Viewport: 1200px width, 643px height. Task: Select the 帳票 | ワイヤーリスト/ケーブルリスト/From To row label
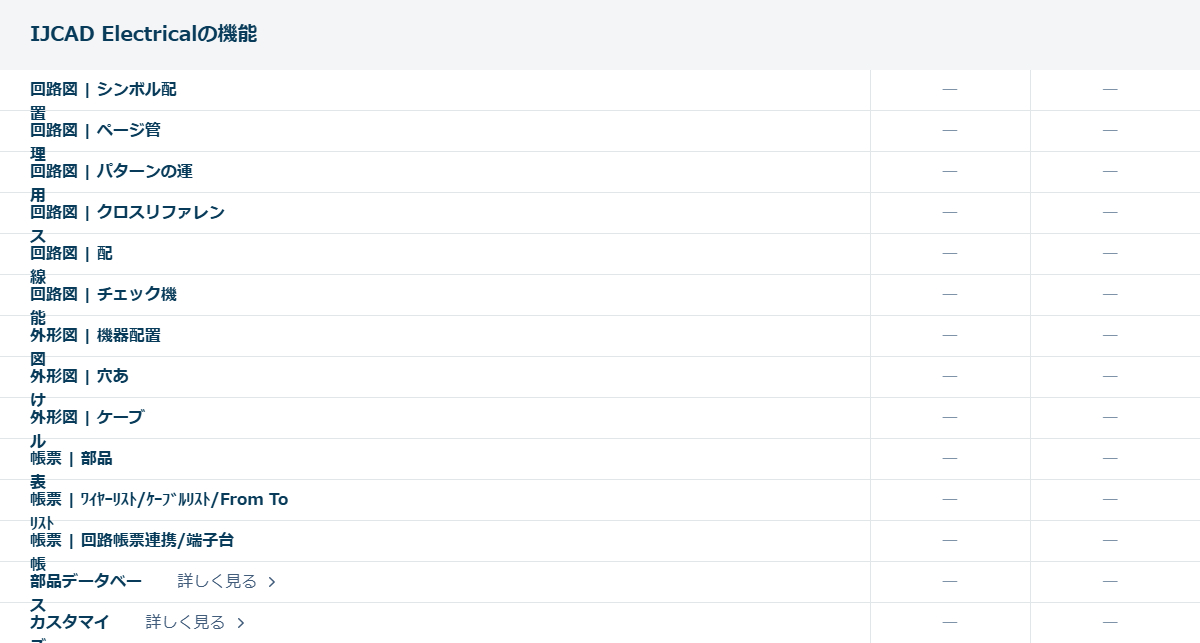click(x=159, y=500)
